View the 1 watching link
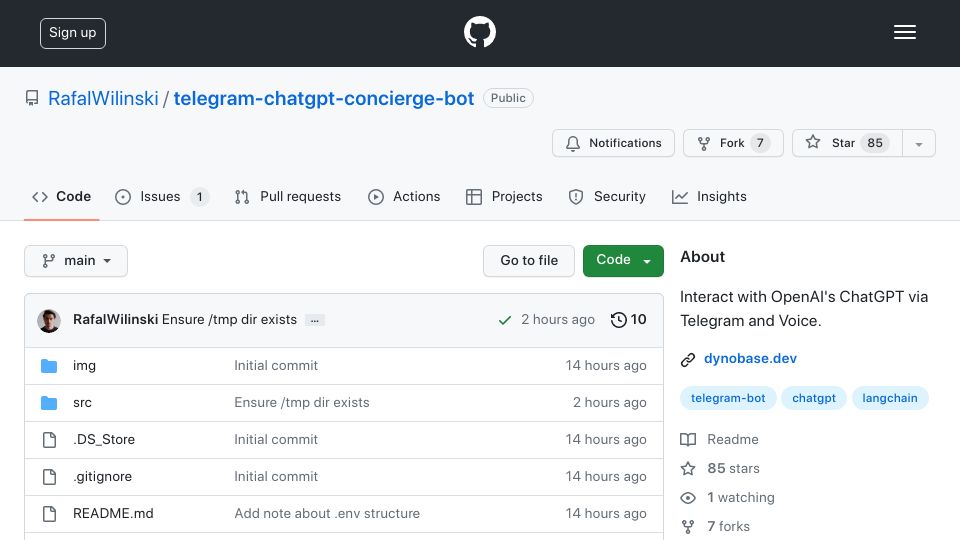960x540 pixels. (741, 497)
